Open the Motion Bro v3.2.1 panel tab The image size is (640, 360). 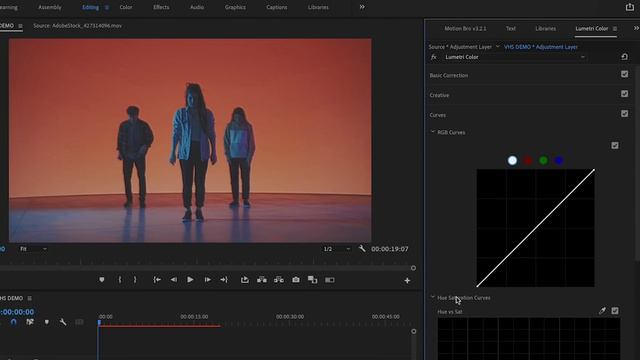pyautogui.click(x=465, y=29)
